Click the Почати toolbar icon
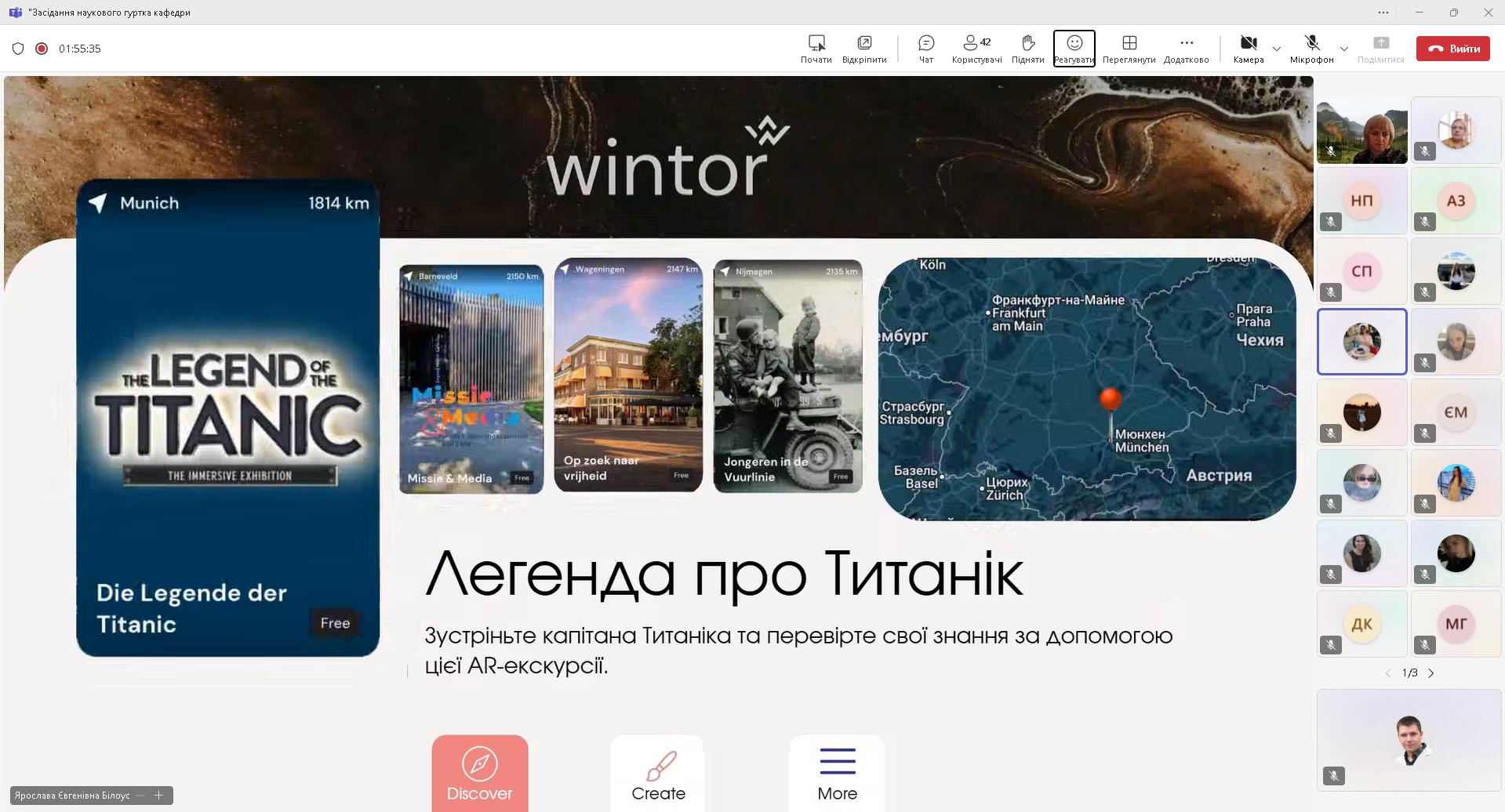 (x=816, y=49)
